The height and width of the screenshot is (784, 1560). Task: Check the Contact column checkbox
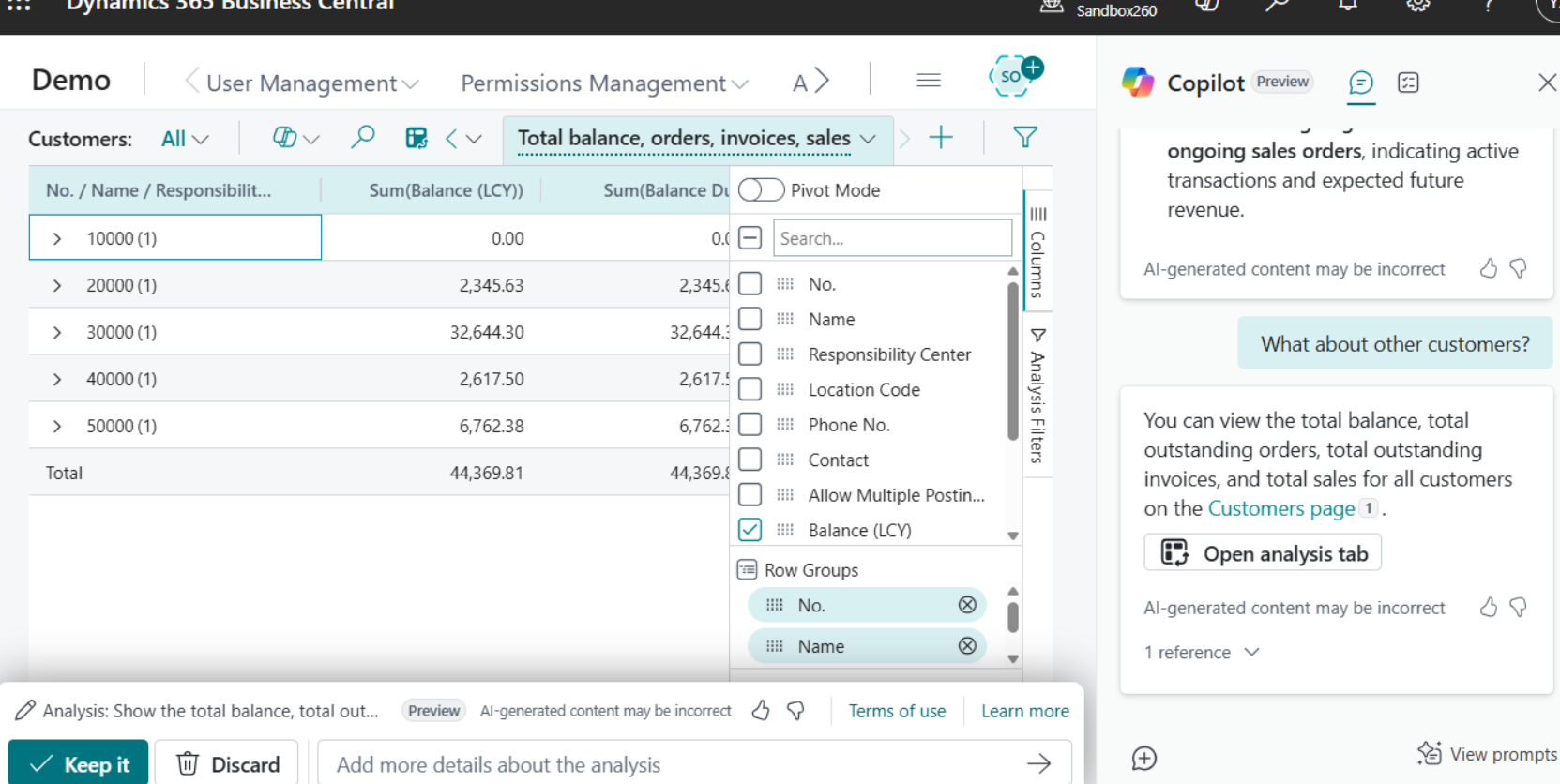(x=750, y=460)
